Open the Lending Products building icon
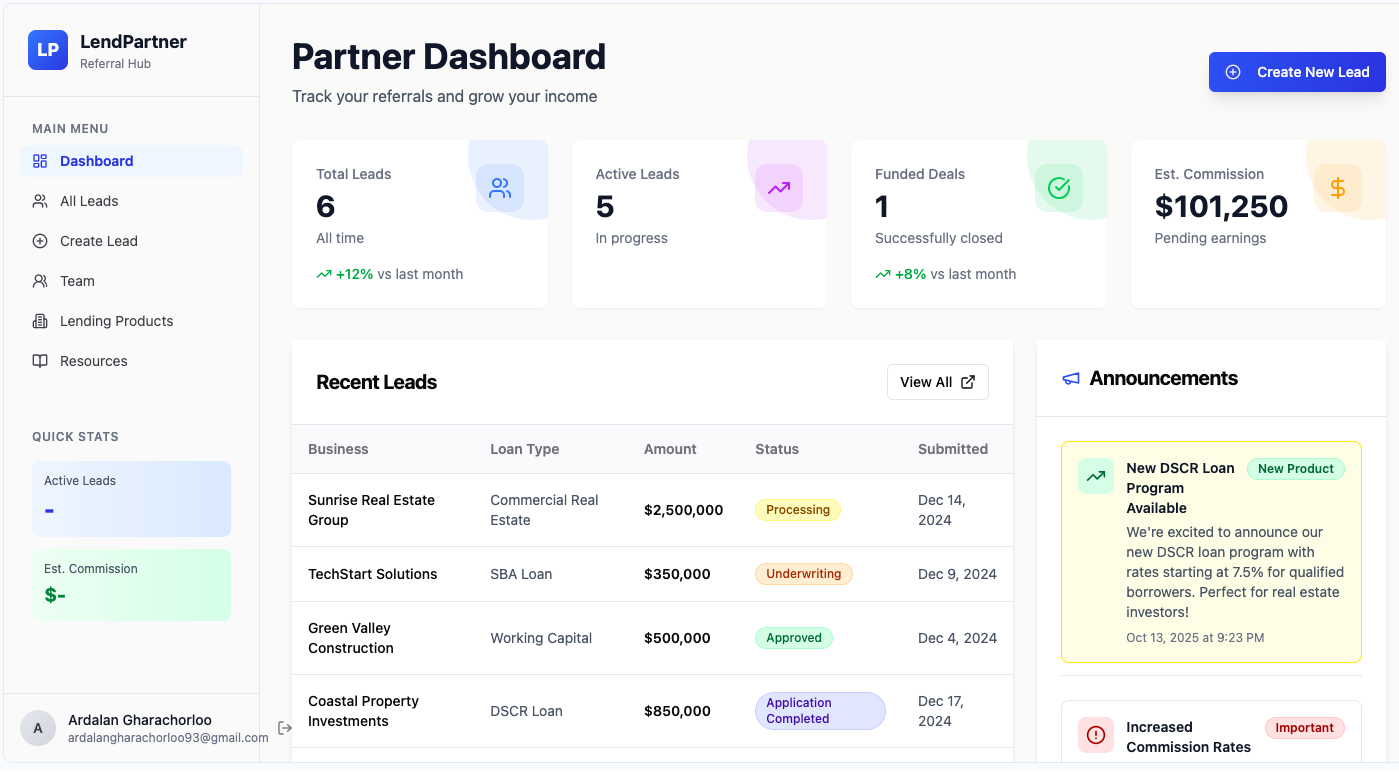 pos(38,320)
